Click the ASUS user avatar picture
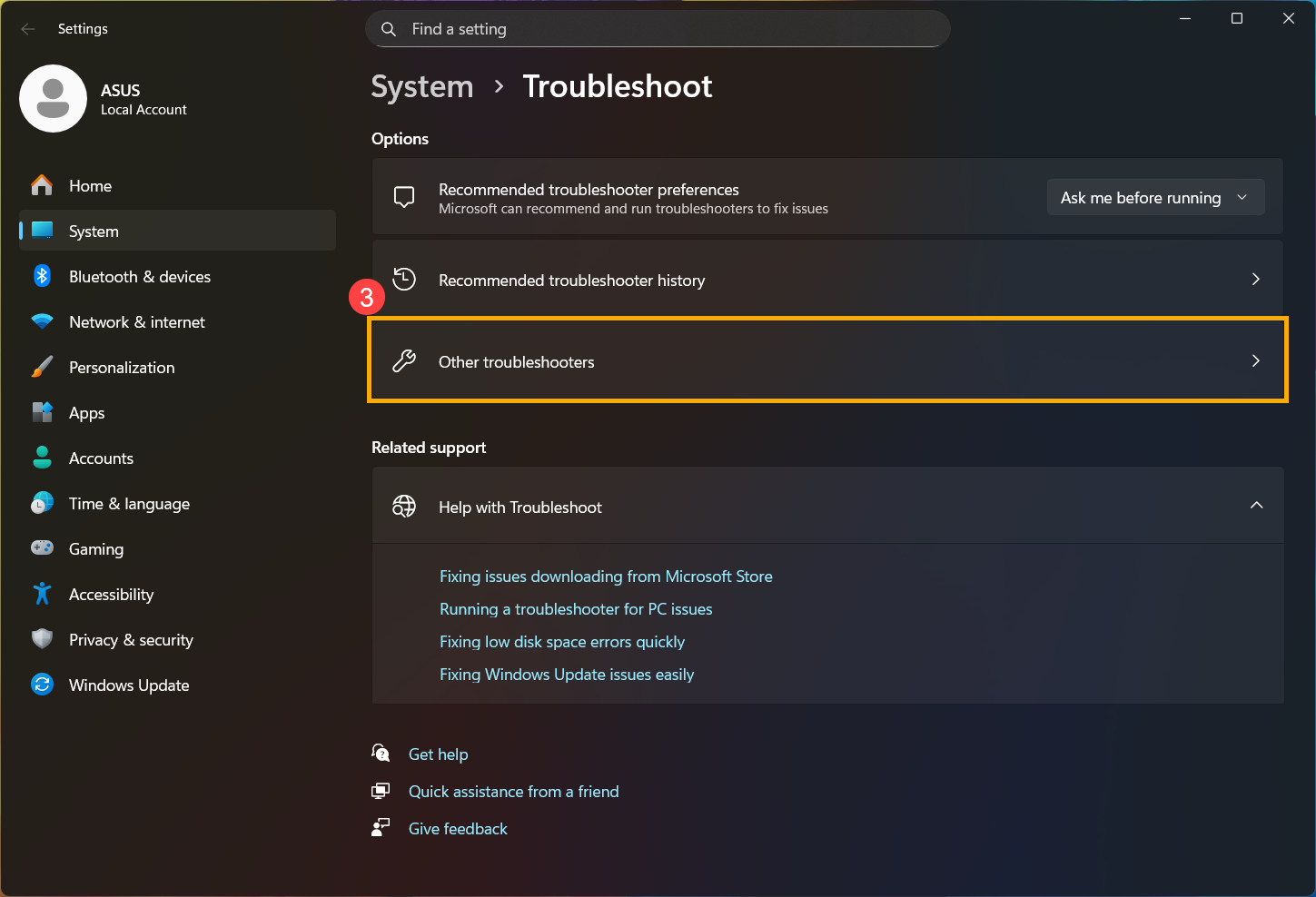 53,98
